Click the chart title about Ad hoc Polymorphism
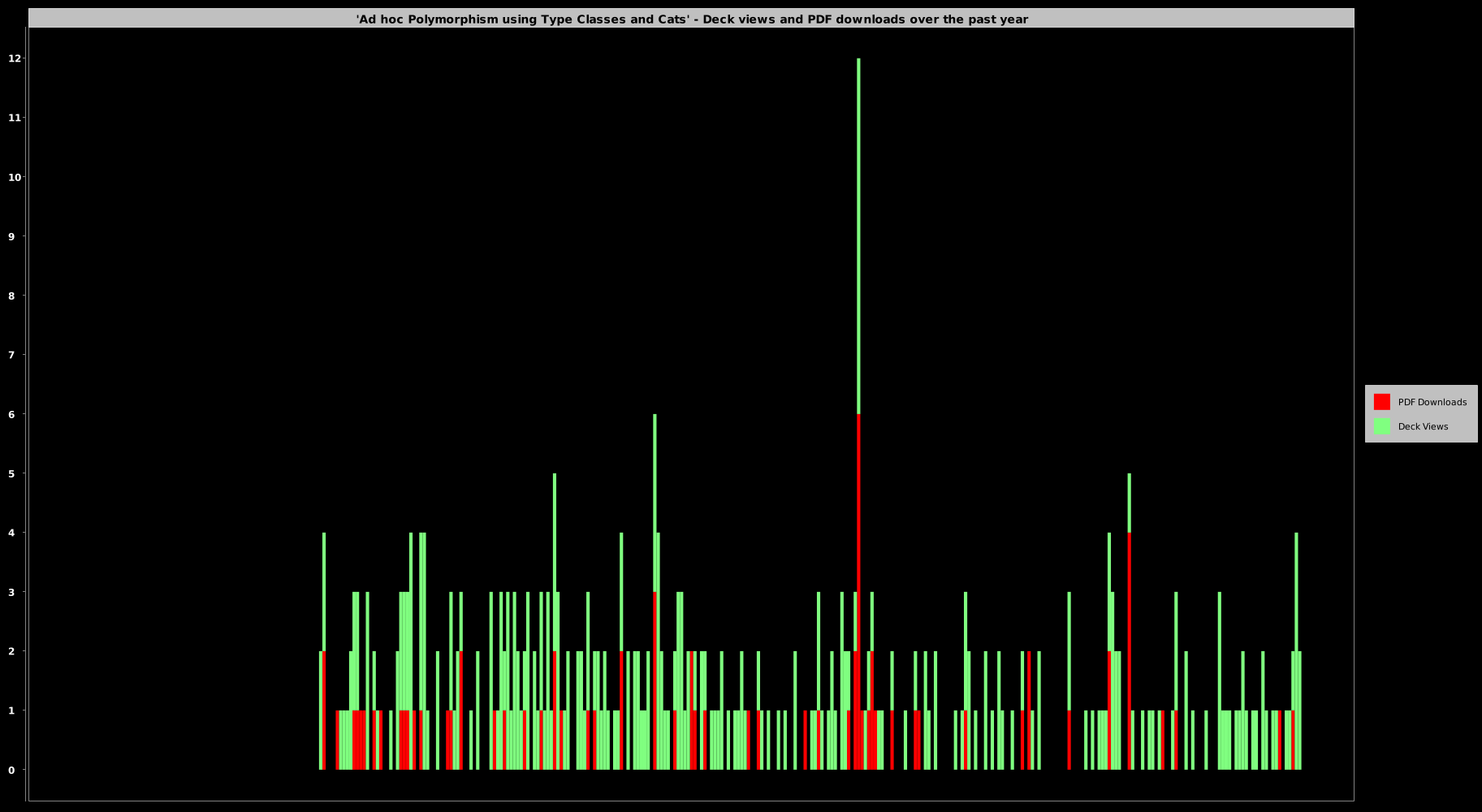This screenshot has height=812, width=1482. tap(692, 19)
